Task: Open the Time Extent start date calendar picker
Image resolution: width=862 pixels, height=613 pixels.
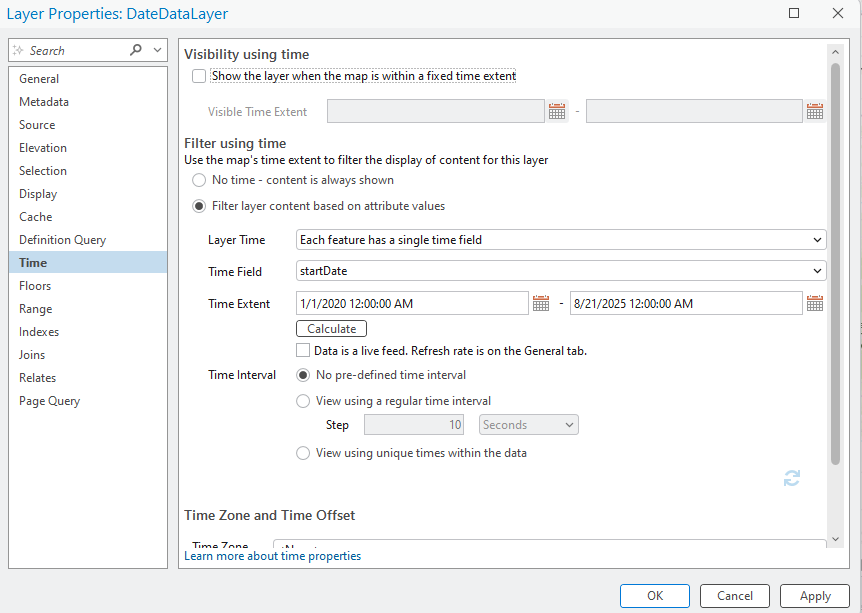Action: pos(542,303)
